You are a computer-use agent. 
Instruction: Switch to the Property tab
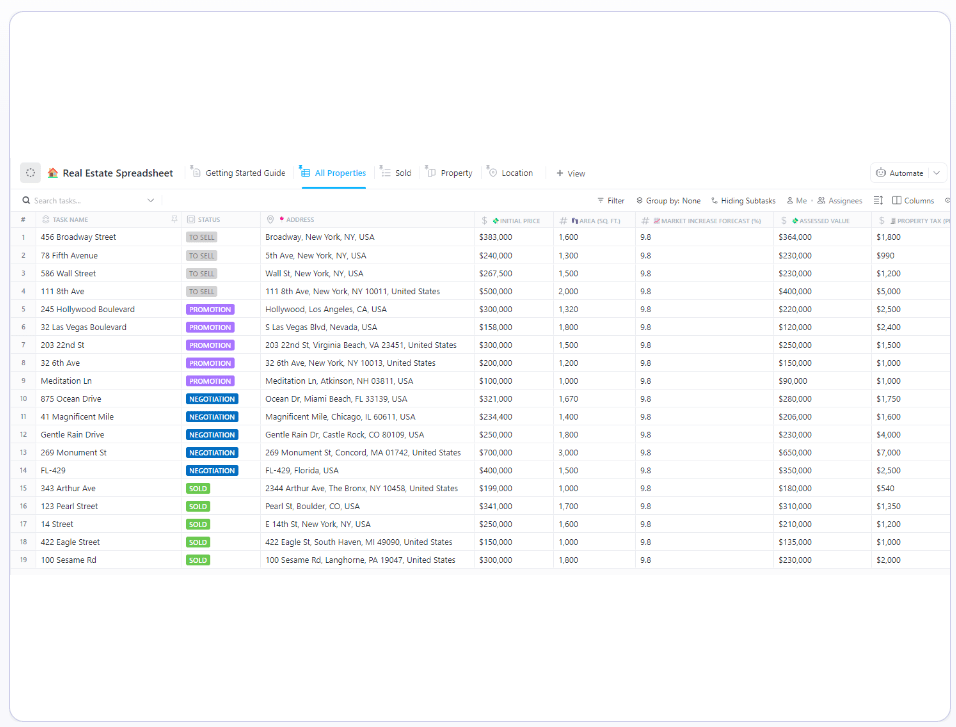449,173
